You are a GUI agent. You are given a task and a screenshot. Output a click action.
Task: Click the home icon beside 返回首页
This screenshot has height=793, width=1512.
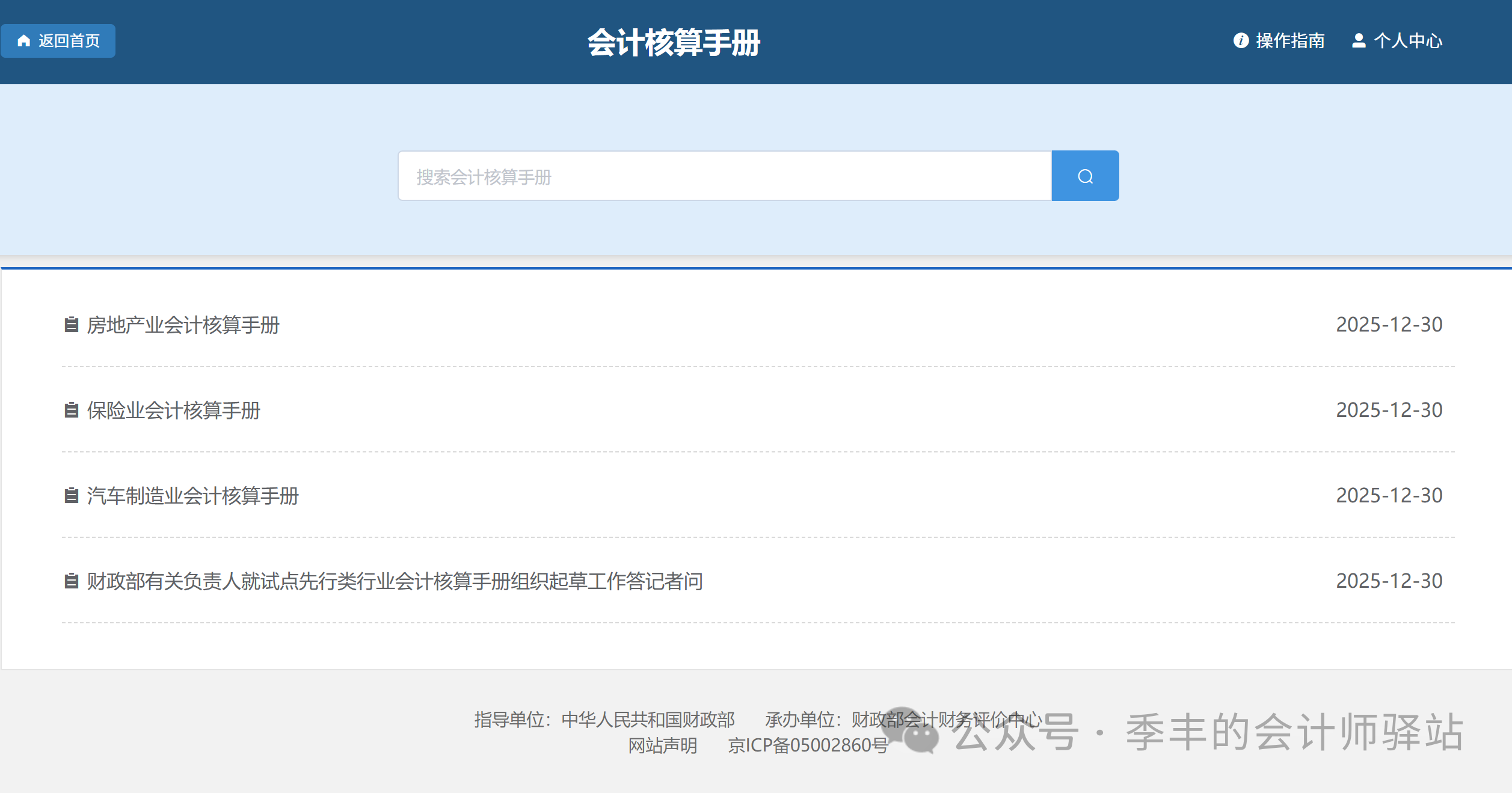[x=24, y=41]
